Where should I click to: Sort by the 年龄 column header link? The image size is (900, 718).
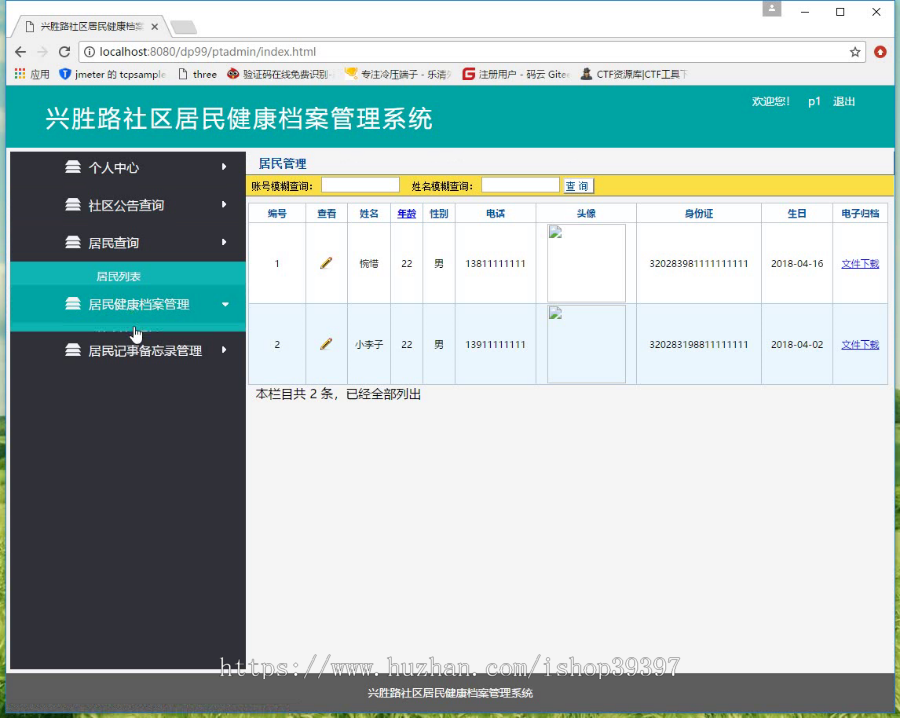(406, 214)
